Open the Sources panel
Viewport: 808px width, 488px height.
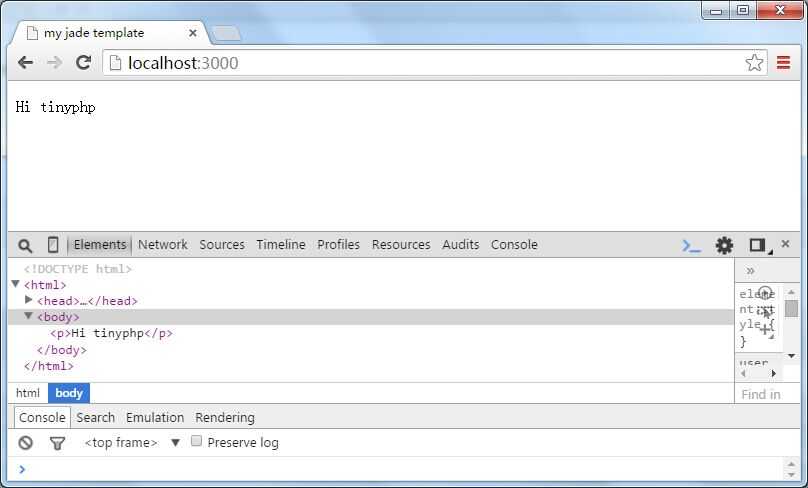(222, 245)
